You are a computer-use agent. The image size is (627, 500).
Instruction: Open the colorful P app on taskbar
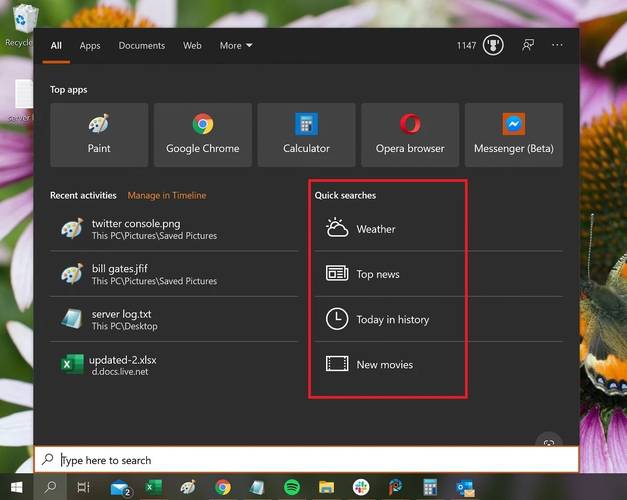pos(395,487)
